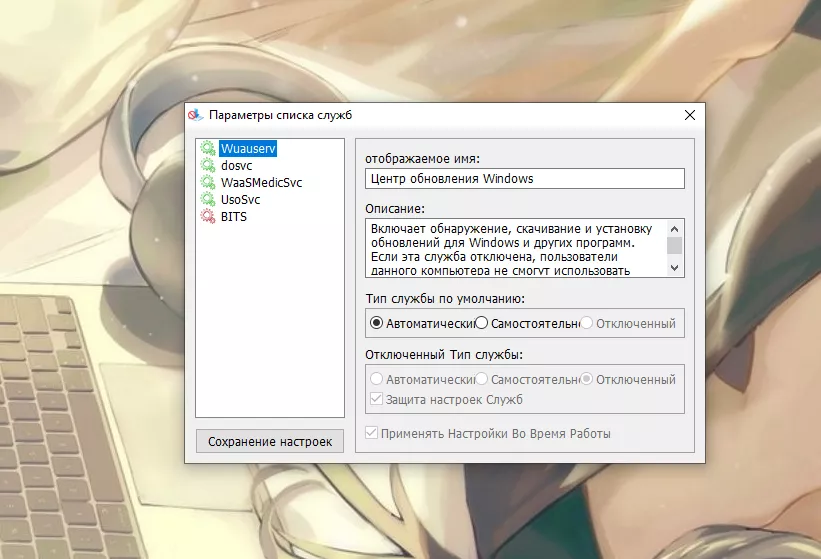This screenshot has height=559, width=821.
Task: Click the gear icon for UsoSvc
Action: tap(208, 199)
